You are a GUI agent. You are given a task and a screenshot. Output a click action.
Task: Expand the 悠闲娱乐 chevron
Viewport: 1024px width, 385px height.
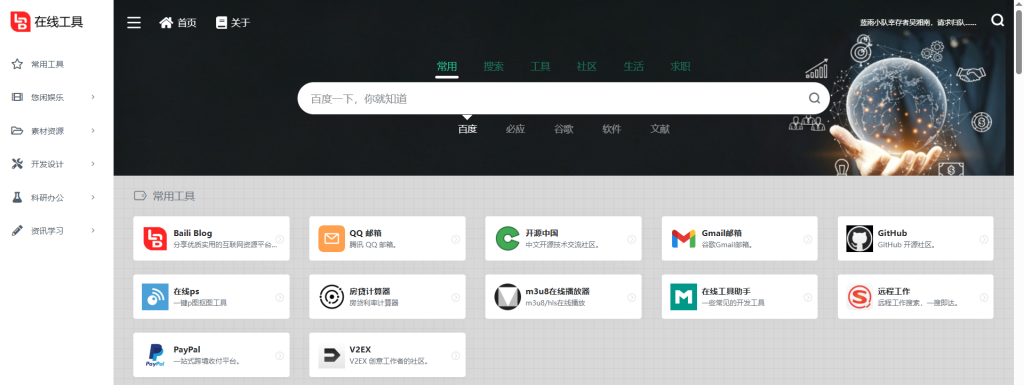tap(93, 97)
